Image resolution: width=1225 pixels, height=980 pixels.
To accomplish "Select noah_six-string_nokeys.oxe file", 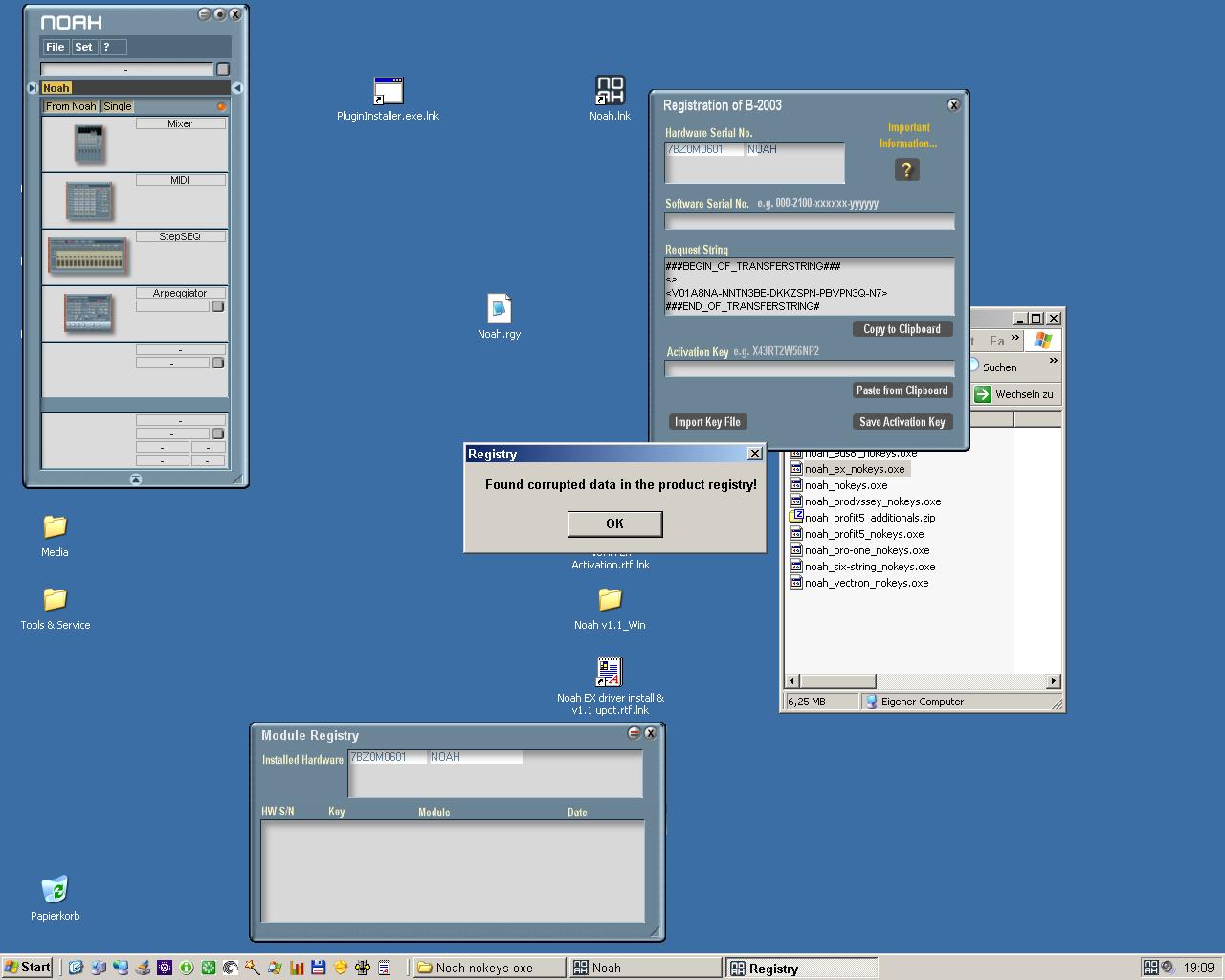I will [x=862, y=567].
